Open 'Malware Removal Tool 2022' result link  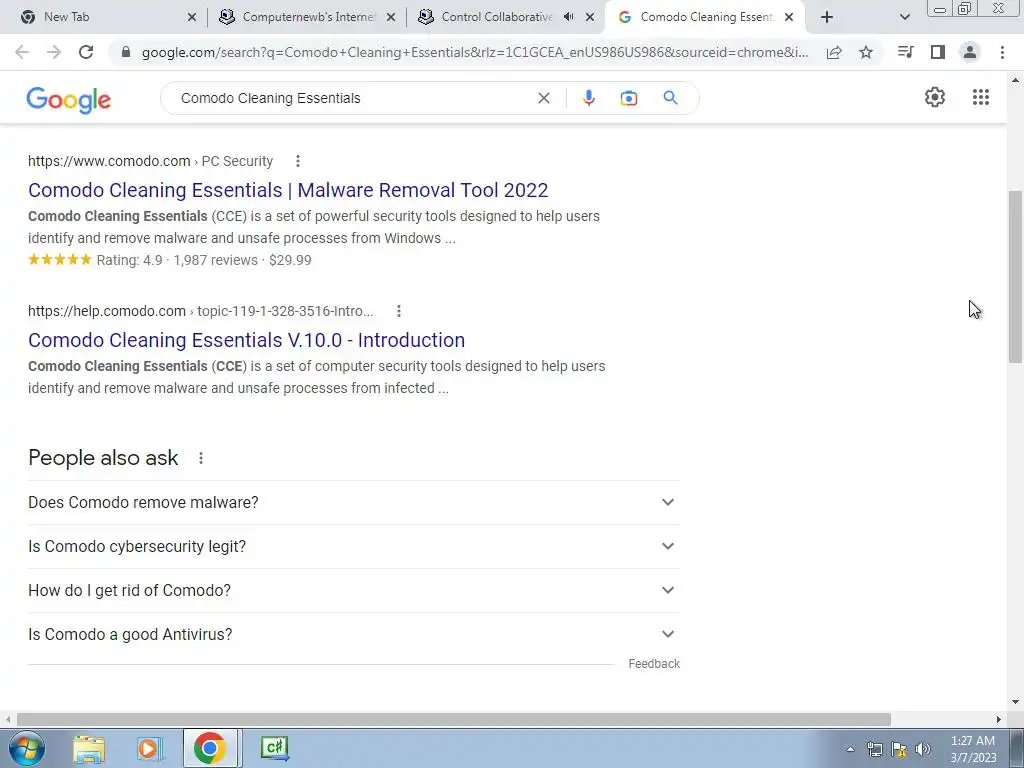coord(288,190)
